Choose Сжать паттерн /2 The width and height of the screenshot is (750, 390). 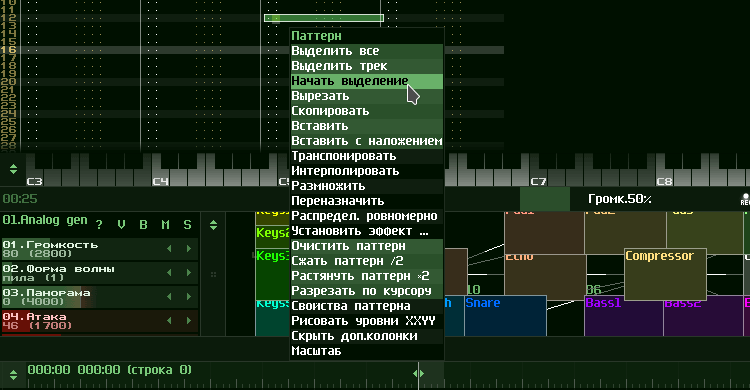[367, 261]
